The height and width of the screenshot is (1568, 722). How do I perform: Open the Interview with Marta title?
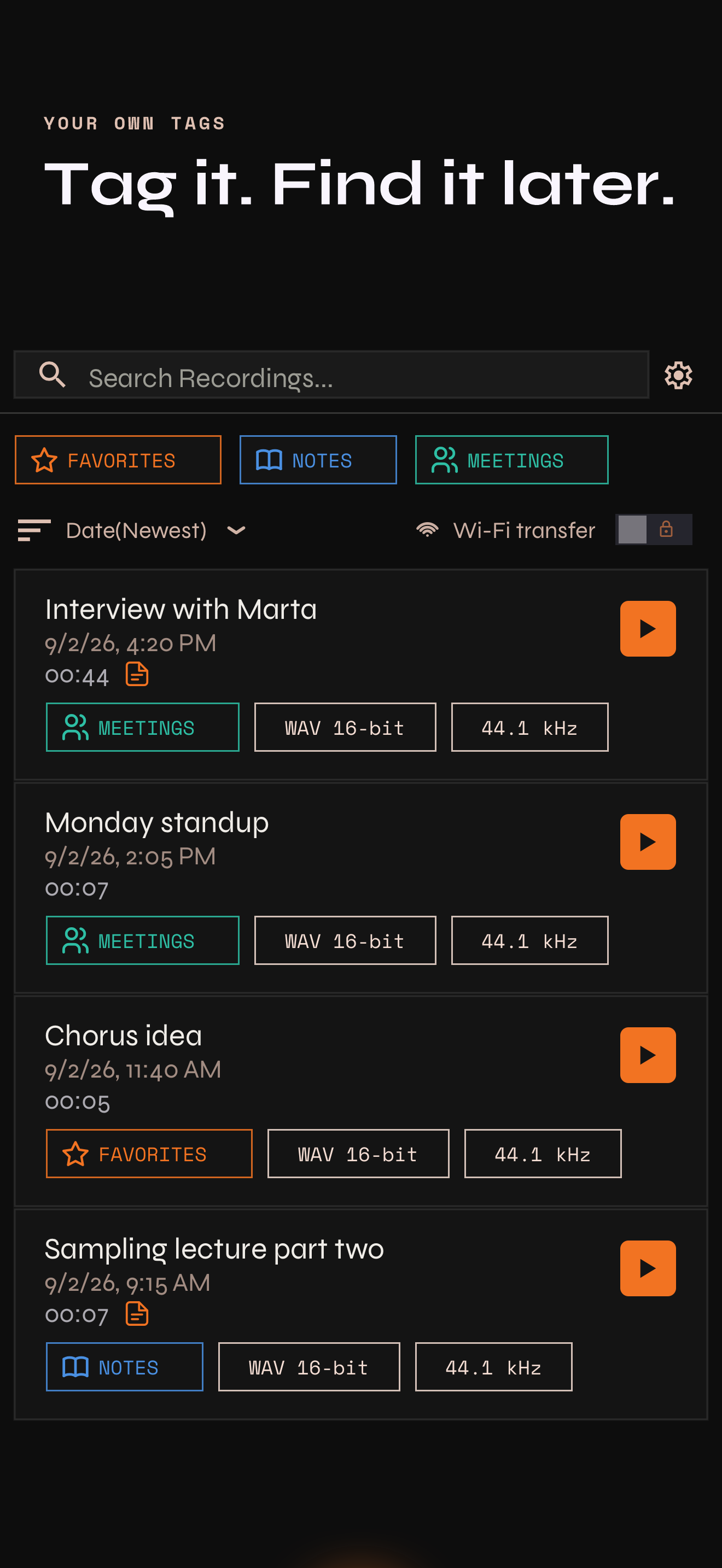pos(181,609)
